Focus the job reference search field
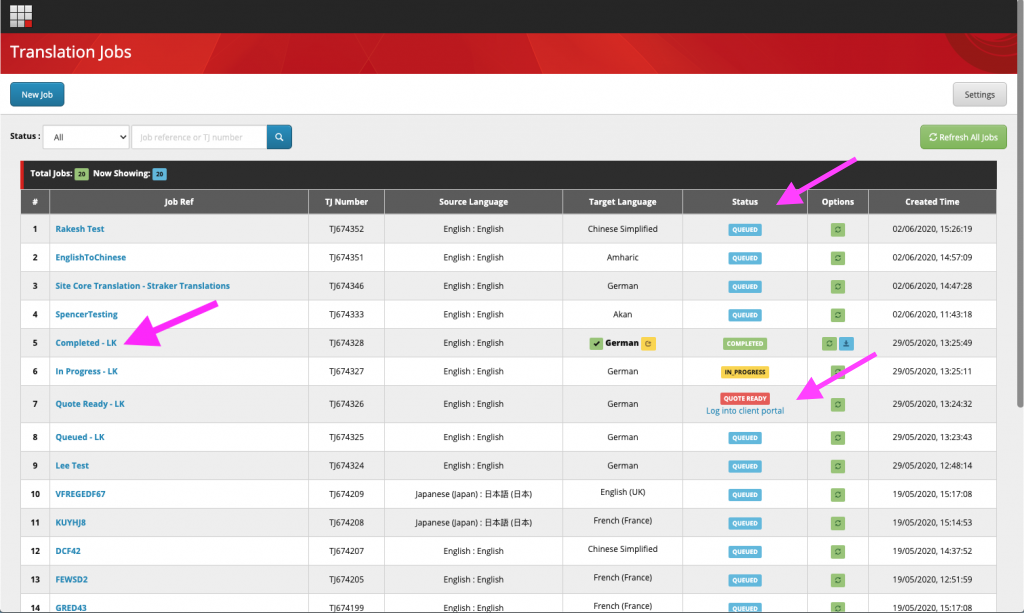The image size is (1024, 613). [199, 137]
